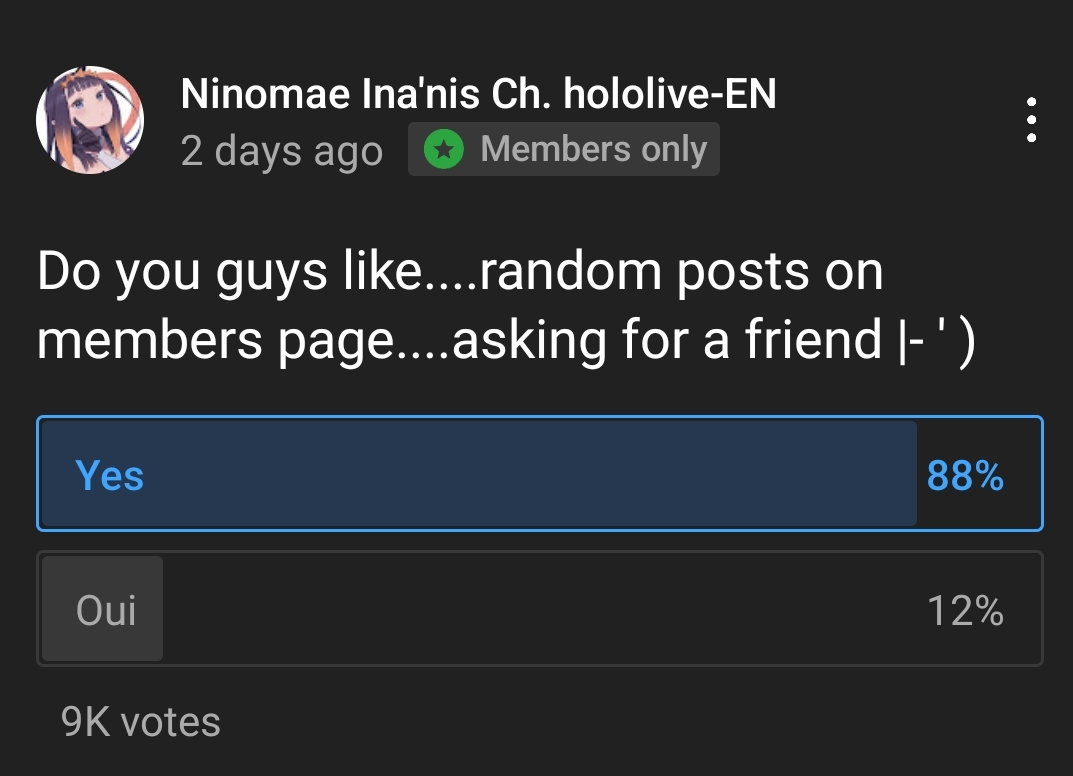Select the Yes poll option
The image size is (1073, 776).
point(539,474)
